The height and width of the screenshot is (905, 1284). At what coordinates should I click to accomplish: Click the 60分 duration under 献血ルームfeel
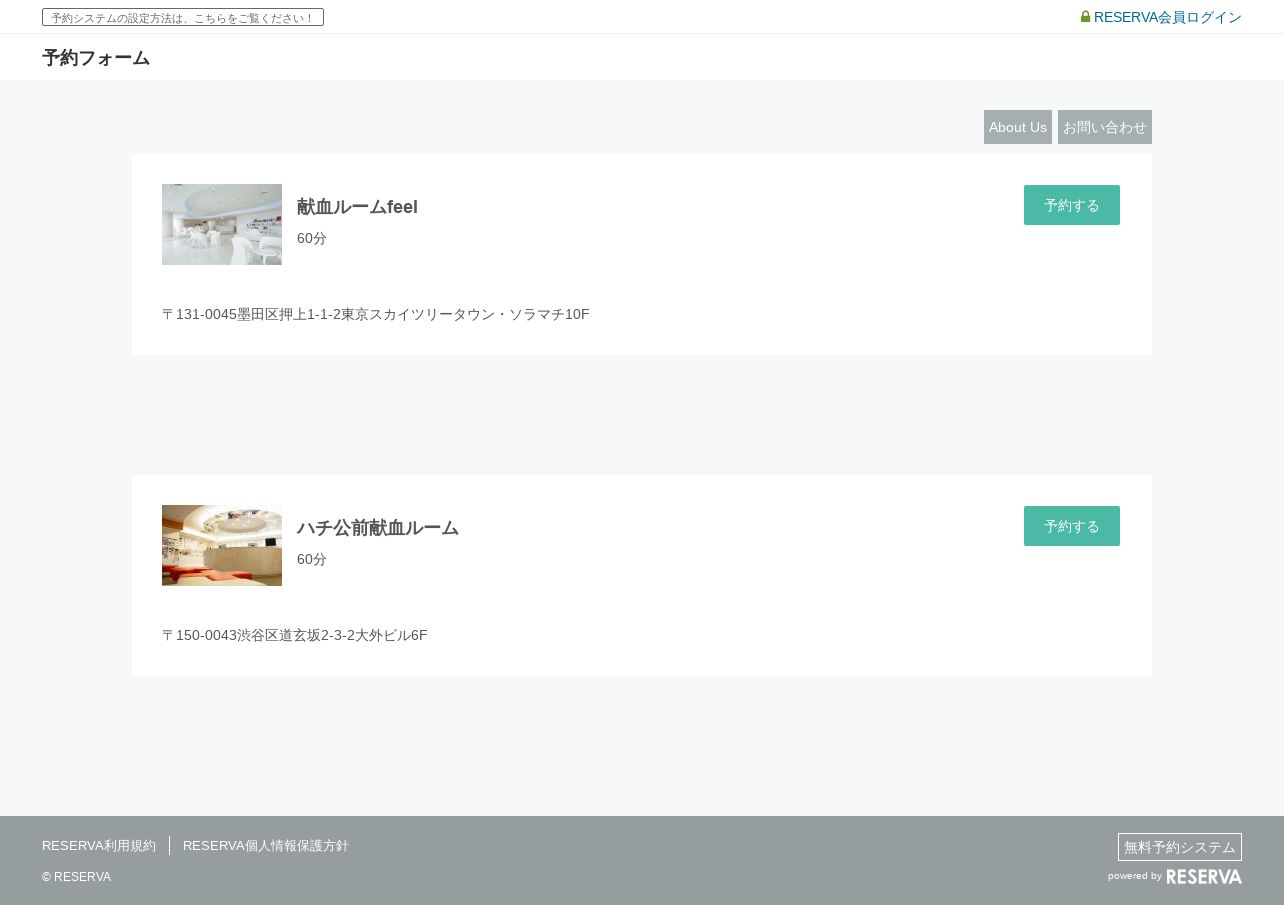pyautogui.click(x=312, y=238)
